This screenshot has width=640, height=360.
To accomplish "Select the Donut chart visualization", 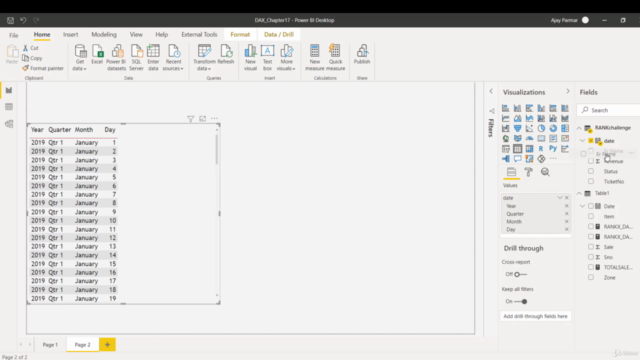I will (553, 129).
